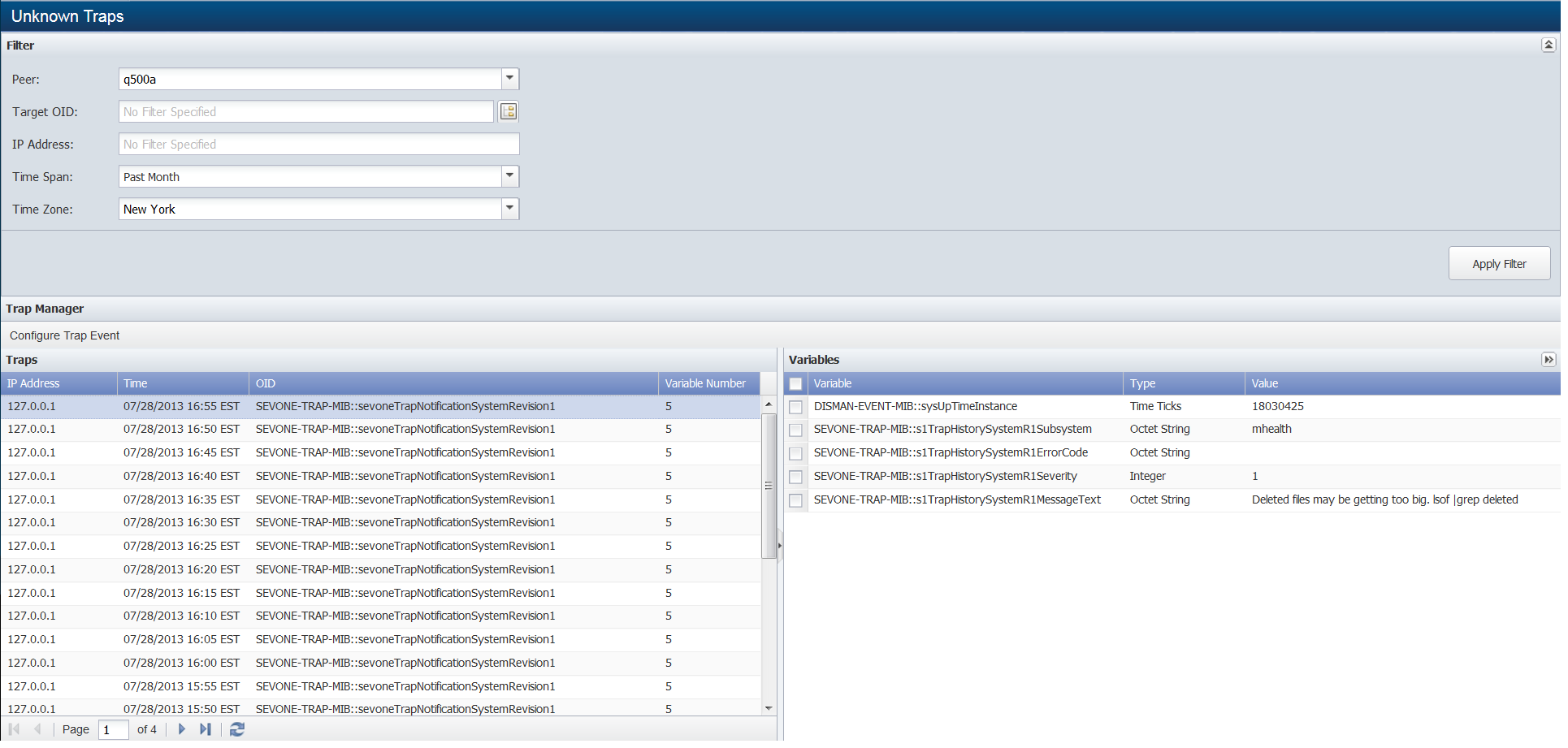Collapse the Filter panel using the double-arrow icon
1568x748 pixels.
click(1549, 45)
